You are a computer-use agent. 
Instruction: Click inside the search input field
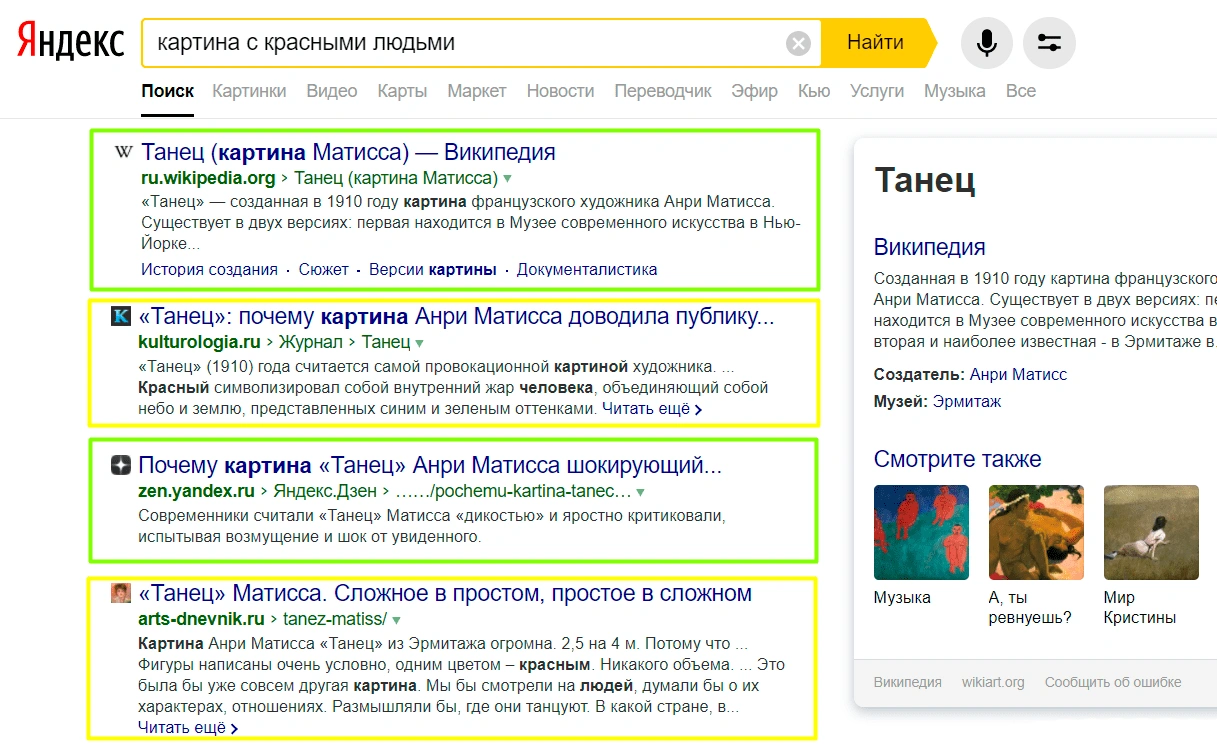450,42
